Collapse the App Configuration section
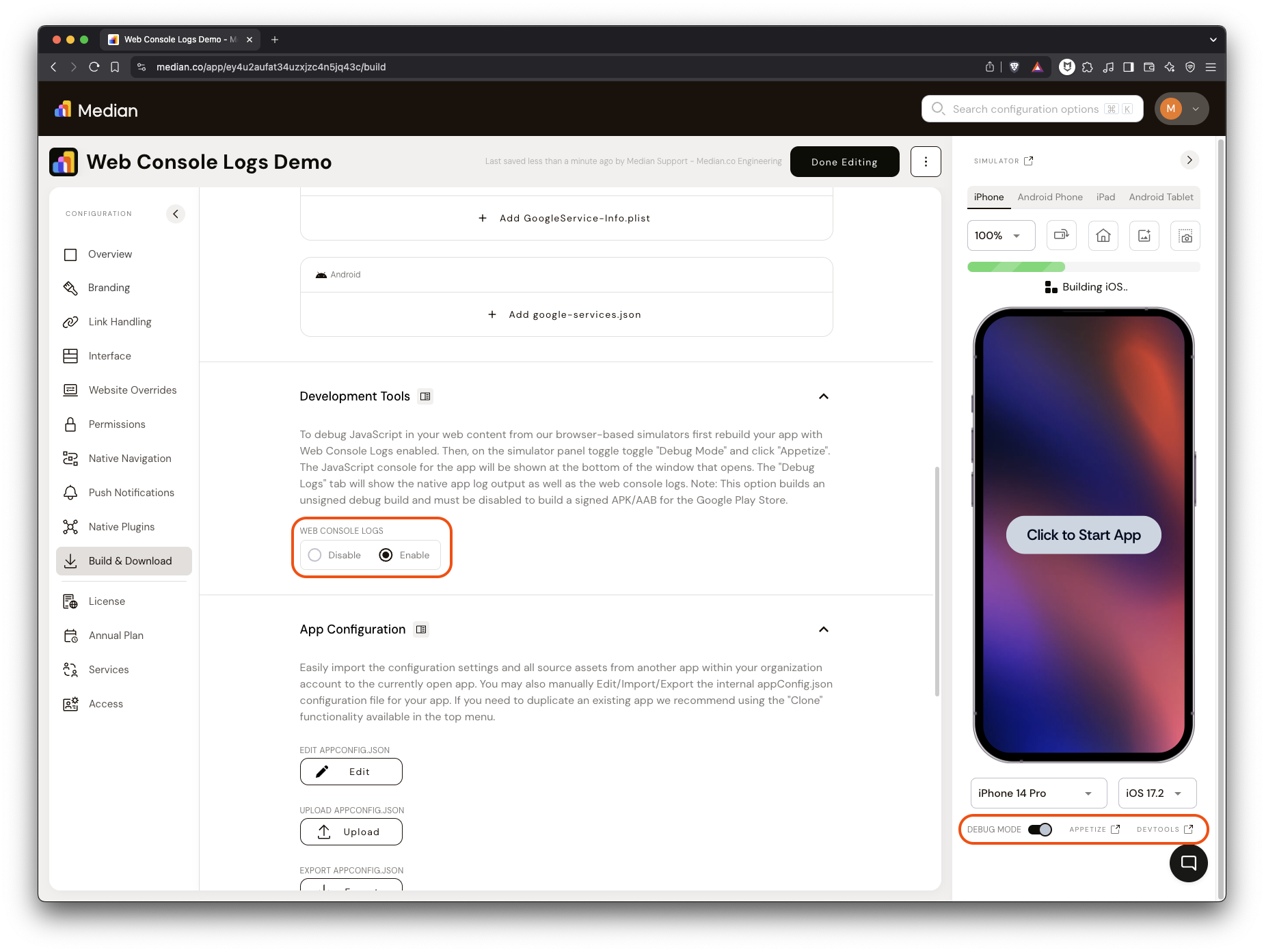The width and height of the screenshot is (1264, 952). [x=824, y=629]
